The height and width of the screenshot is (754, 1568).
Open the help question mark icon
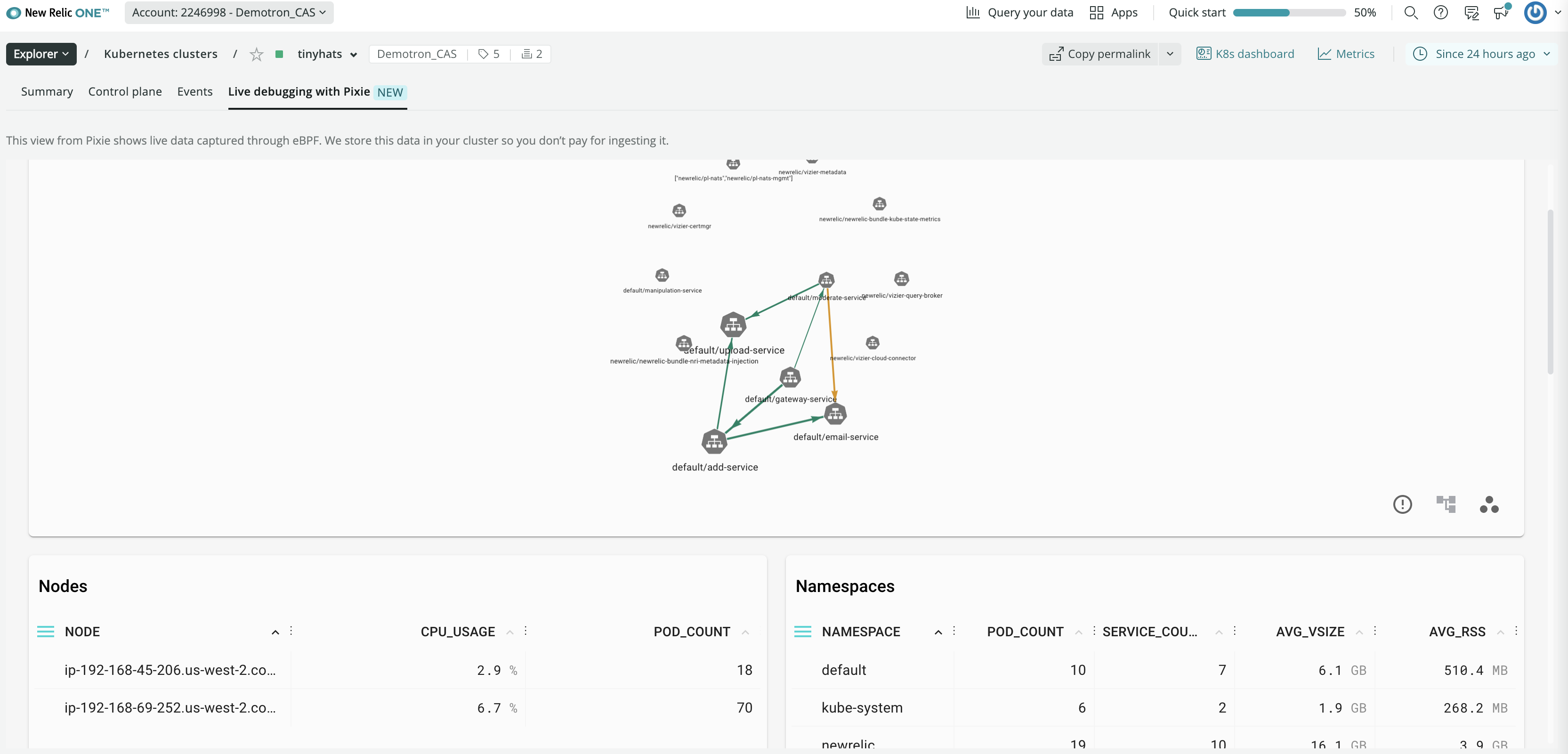point(1441,12)
